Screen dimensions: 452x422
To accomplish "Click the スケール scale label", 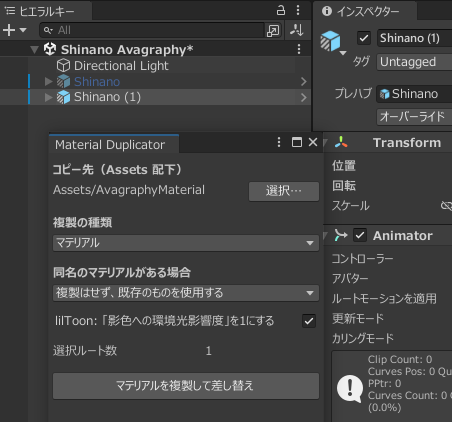I will [350, 206].
